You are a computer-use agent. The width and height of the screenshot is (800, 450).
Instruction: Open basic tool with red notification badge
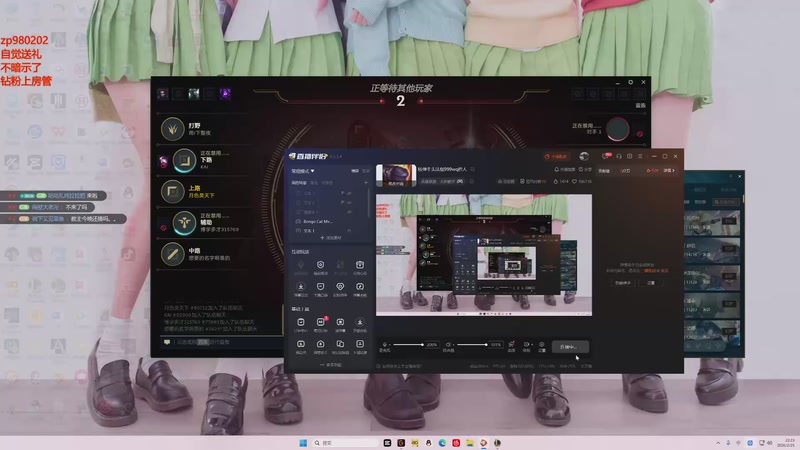[x=320, y=324]
